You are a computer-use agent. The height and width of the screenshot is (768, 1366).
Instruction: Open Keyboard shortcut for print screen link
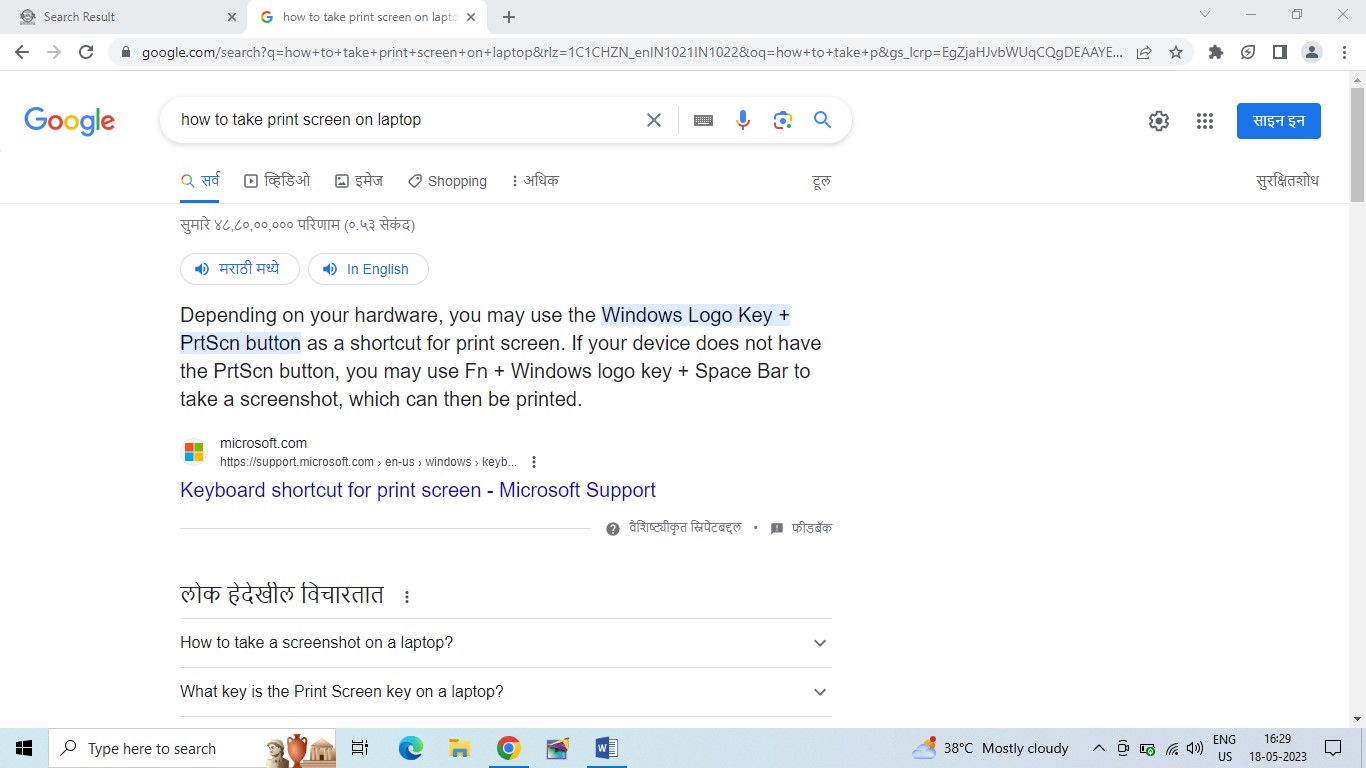418,490
